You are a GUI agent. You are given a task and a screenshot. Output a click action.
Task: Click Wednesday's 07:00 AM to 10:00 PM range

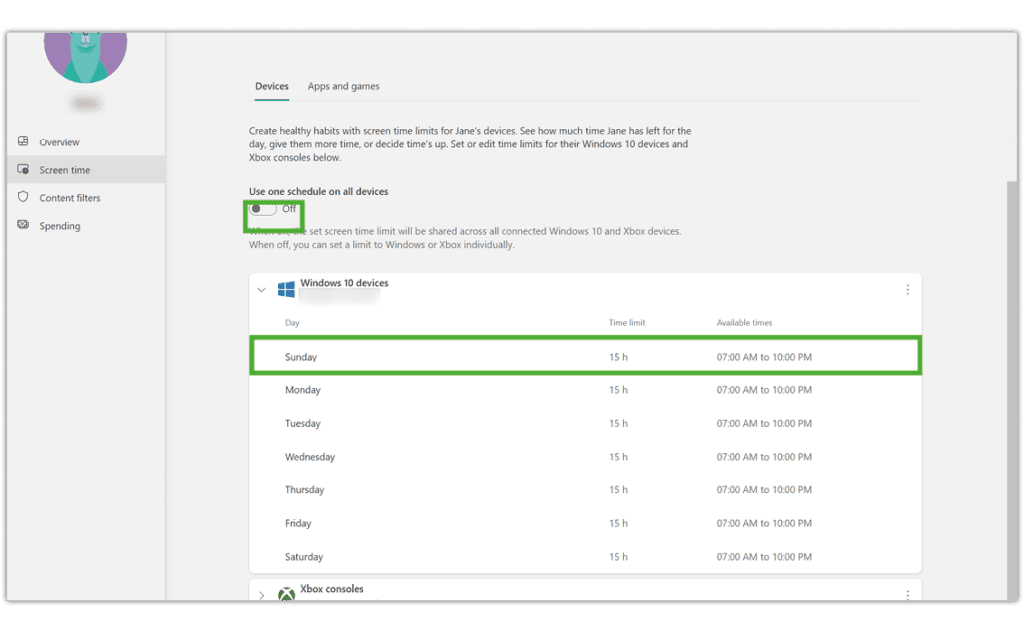click(x=764, y=457)
